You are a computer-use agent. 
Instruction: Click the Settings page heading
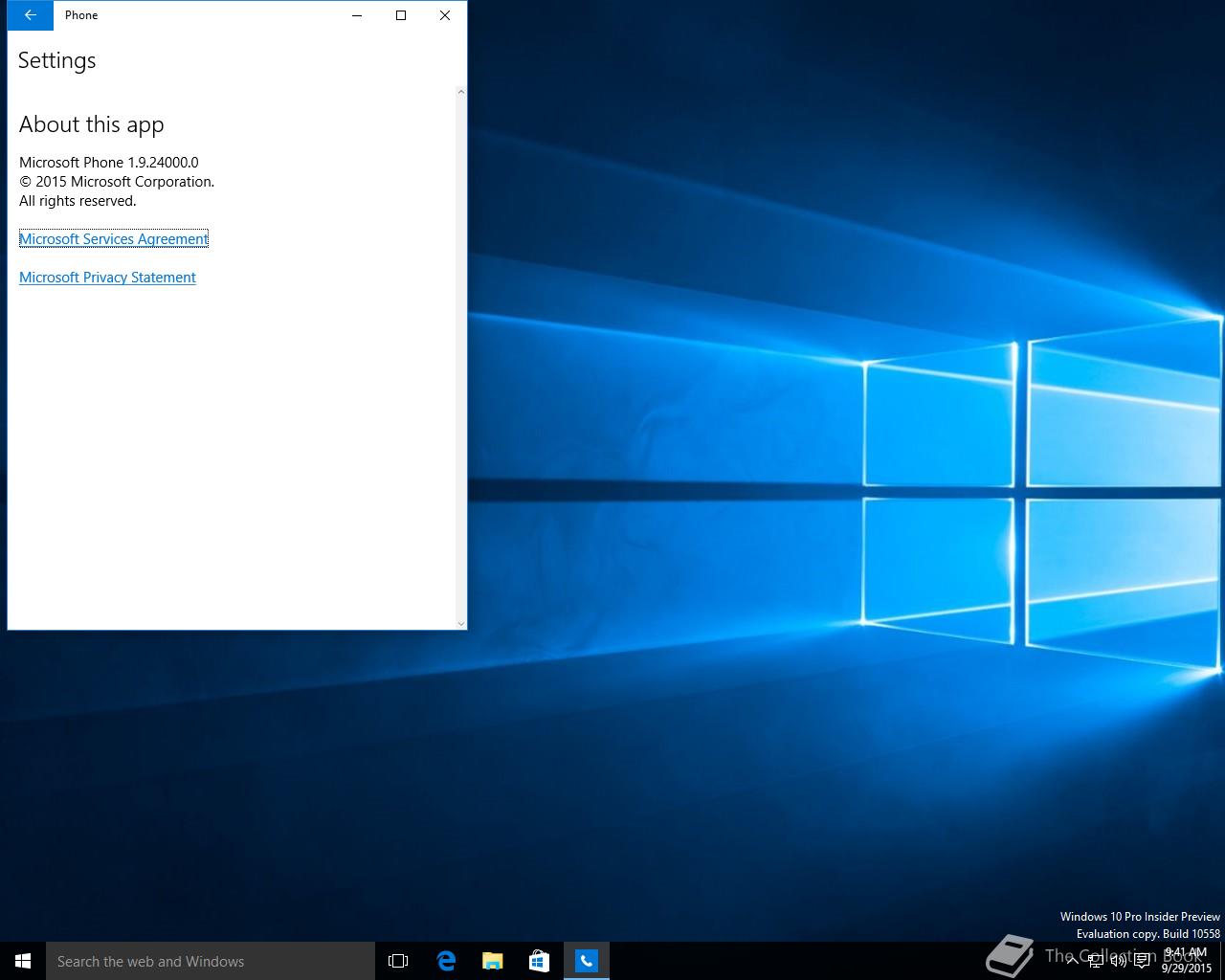click(57, 60)
